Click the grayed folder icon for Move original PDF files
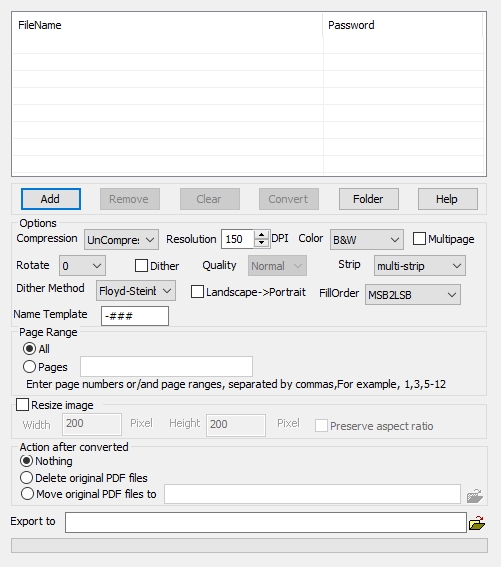This screenshot has width=501, height=567. [x=475, y=495]
